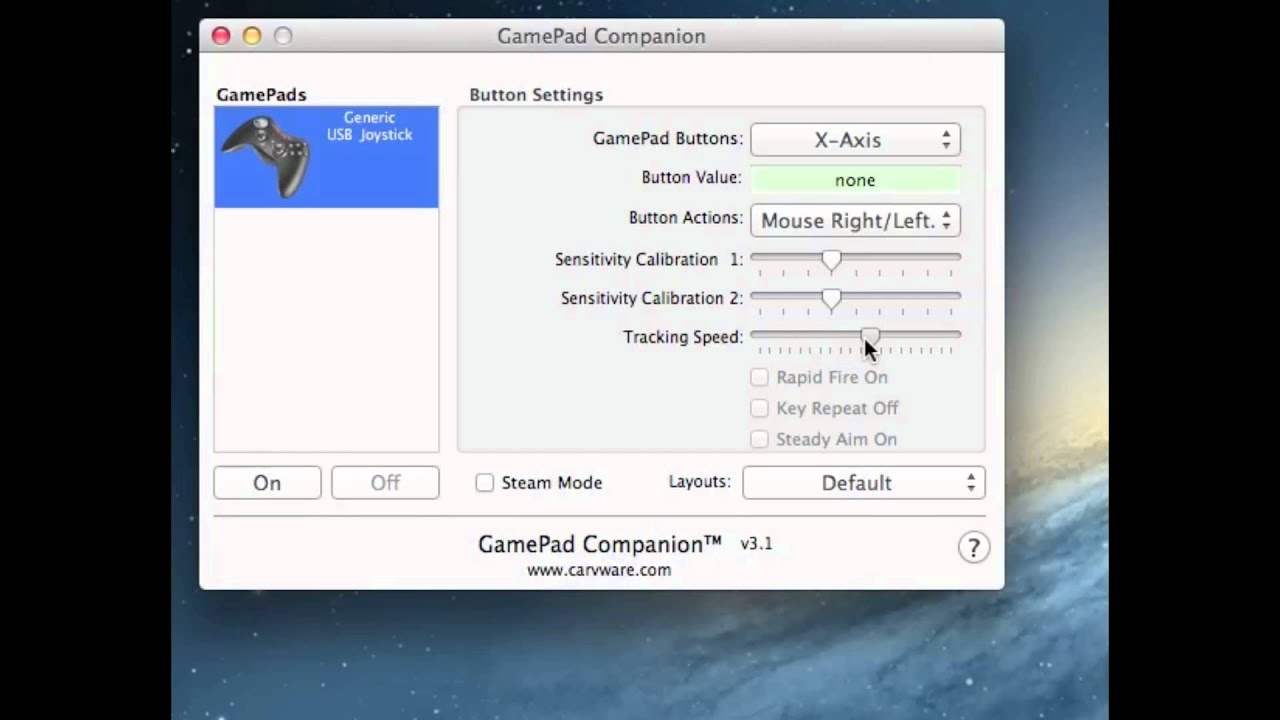Open the GamePad Buttons X-Axis dropdown
The image size is (1280, 720).
[855, 140]
